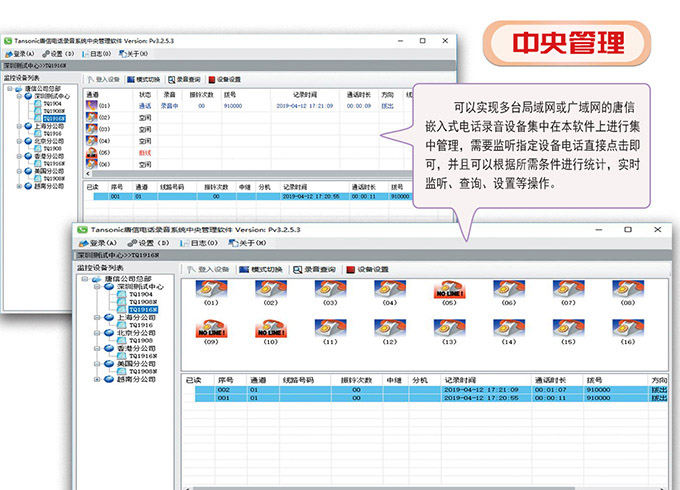Select channel (13) phone icon
Image resolution: width=680 pixels, height=490 pixels.
click(x=449, y=328)
